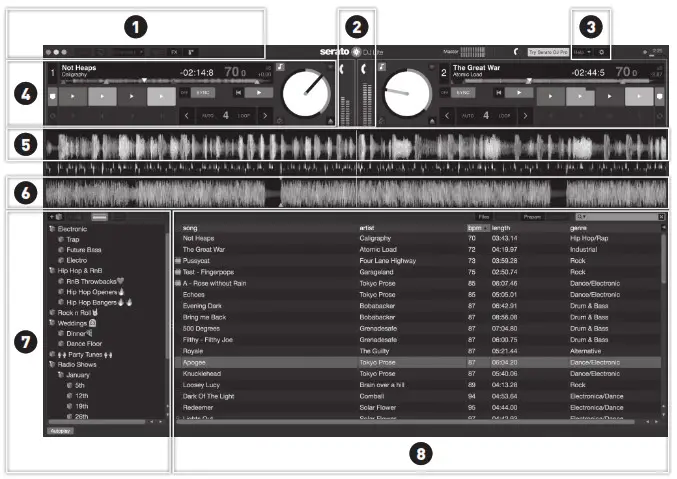Collapse the Electronic crate
Screen dimensions: 677x479
[x=52, y=229]
